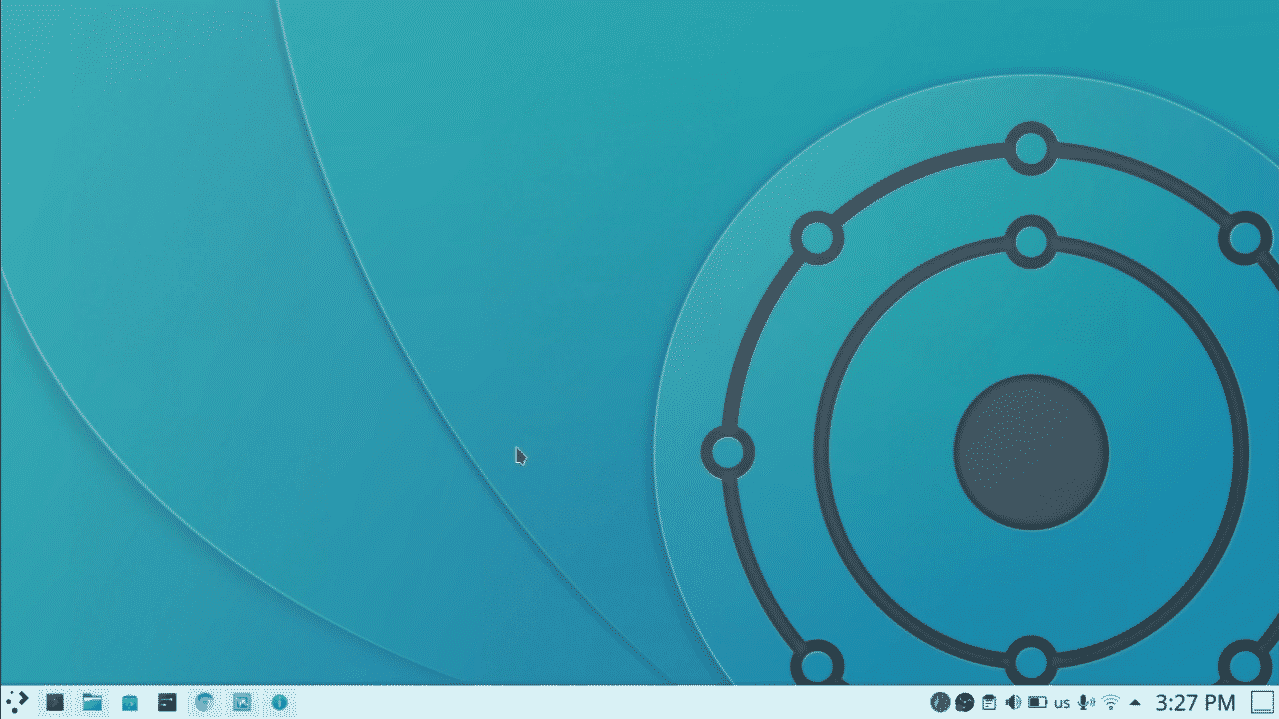Open the teal software store bag icon
Image resolution: width=1279 pixels, height=719 pixels.
pos(130,703)
